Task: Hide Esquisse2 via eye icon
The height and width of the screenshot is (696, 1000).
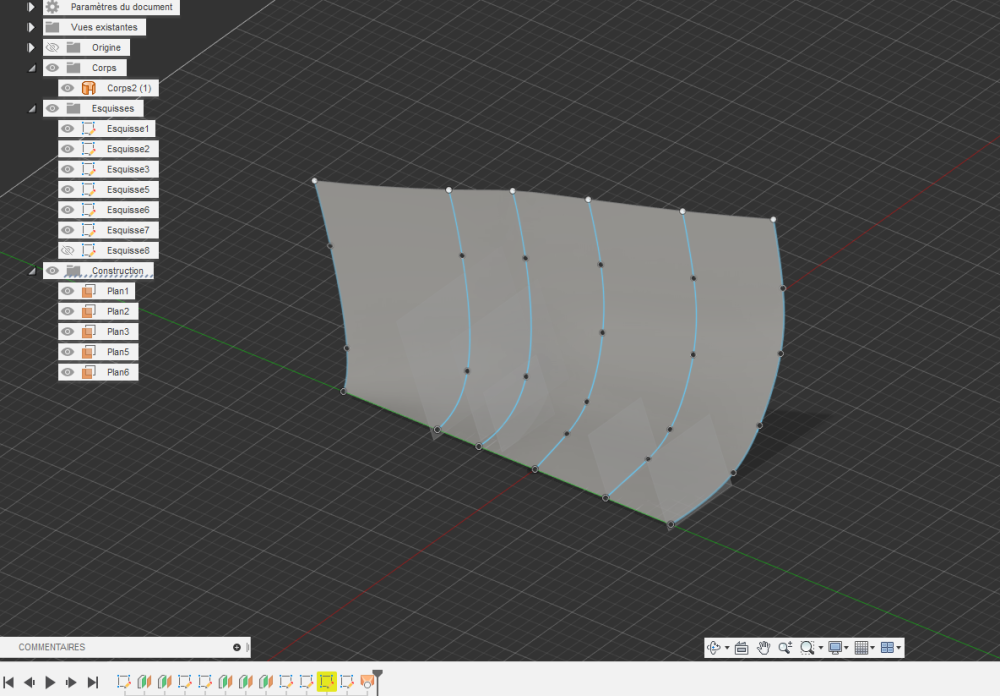Action: click(68, 149)
